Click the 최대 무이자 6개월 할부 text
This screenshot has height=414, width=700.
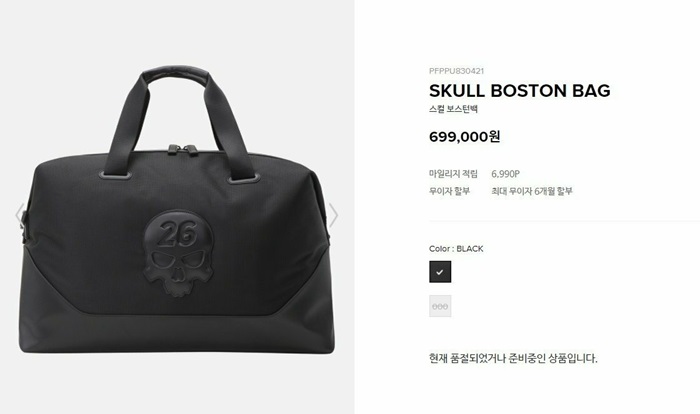(532, 191)
